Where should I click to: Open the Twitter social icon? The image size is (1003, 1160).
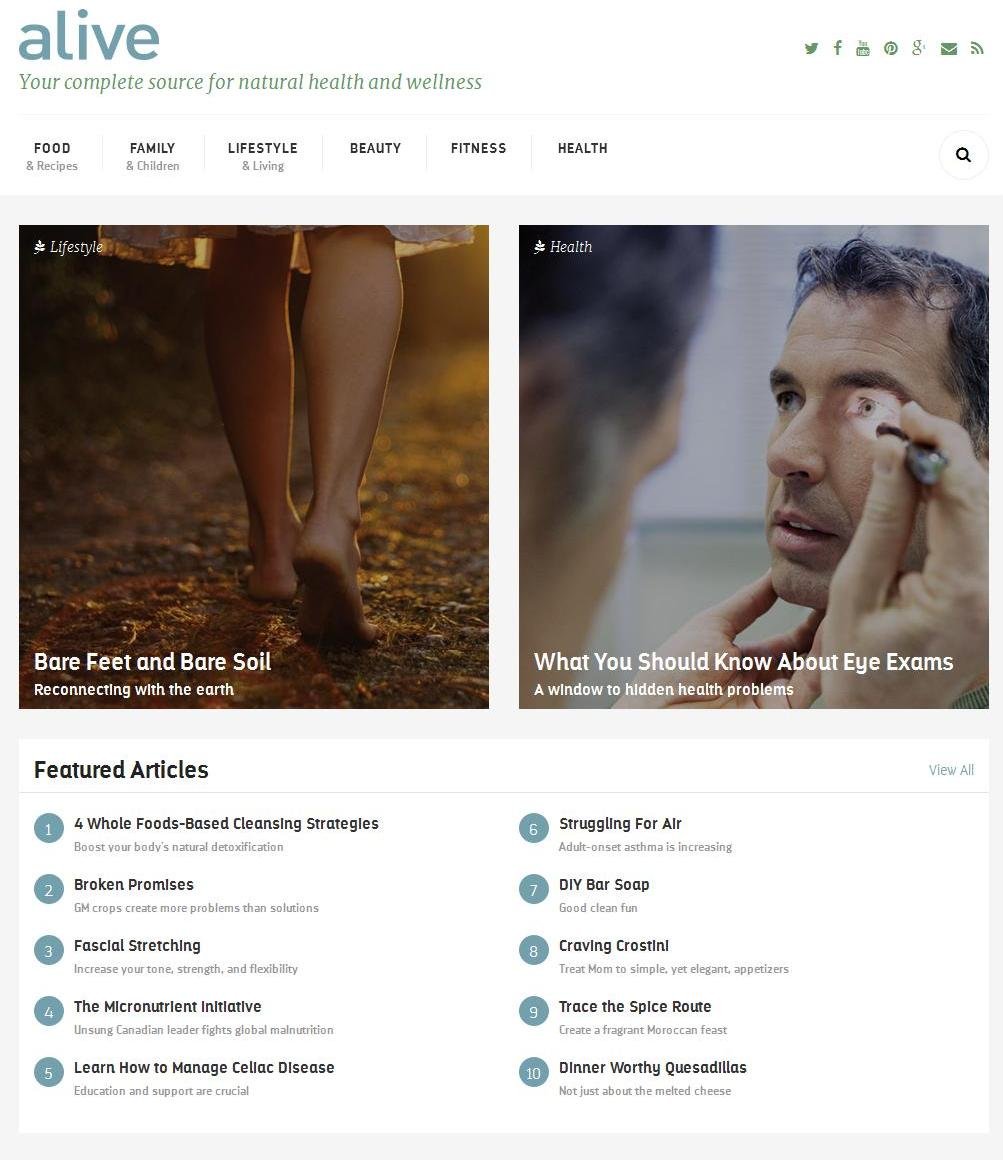pyautogui.click(x=811, y=49)
